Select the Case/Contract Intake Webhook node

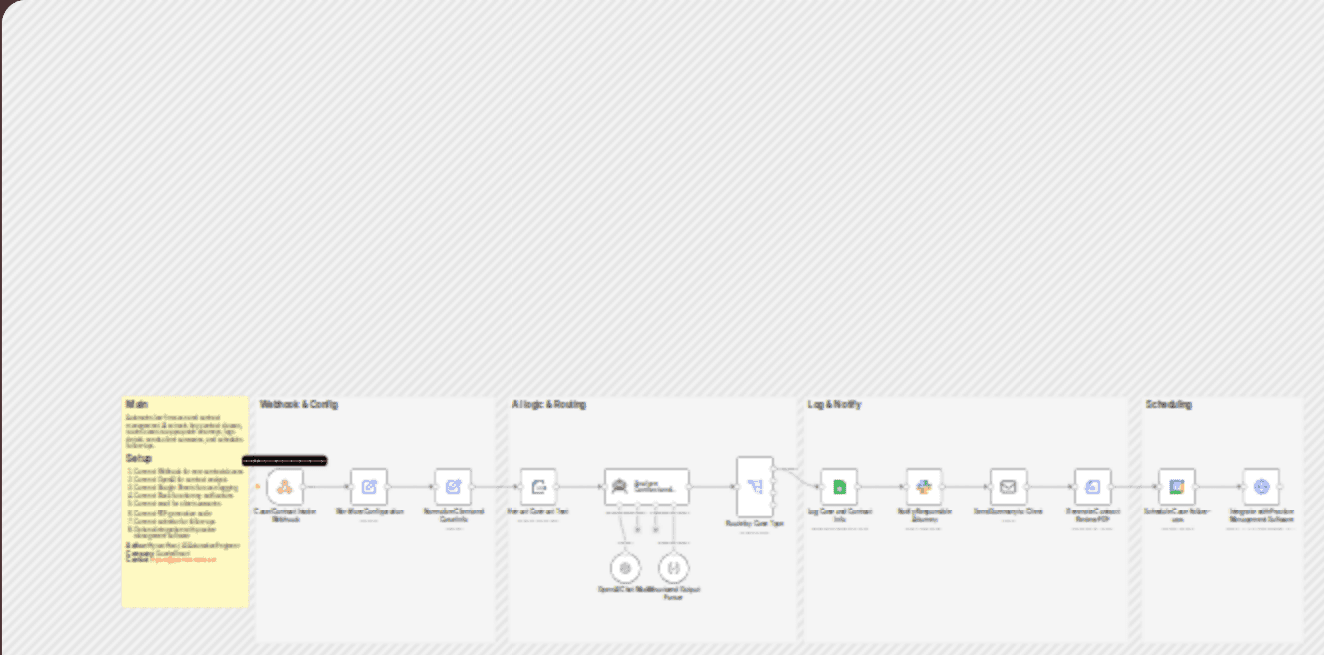coord(285,487)
